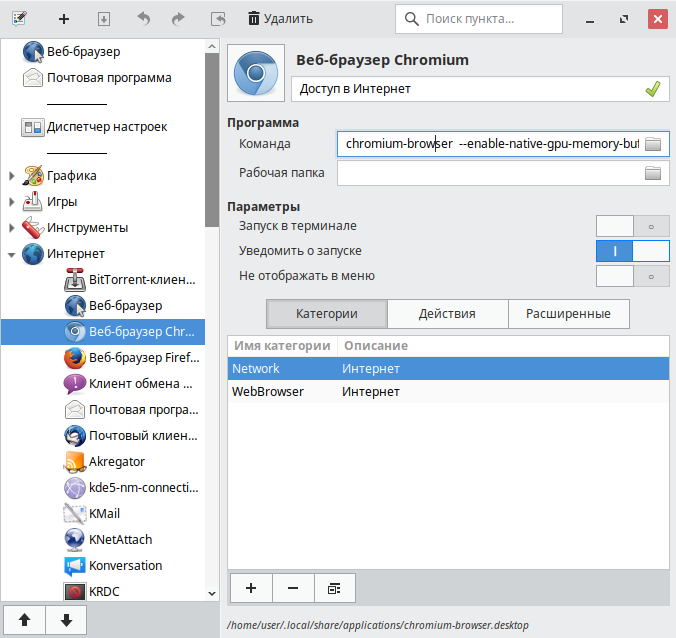This screenshot has width=676, height=638.
Task: Undo the last change
Action: [x=144, y=19]
